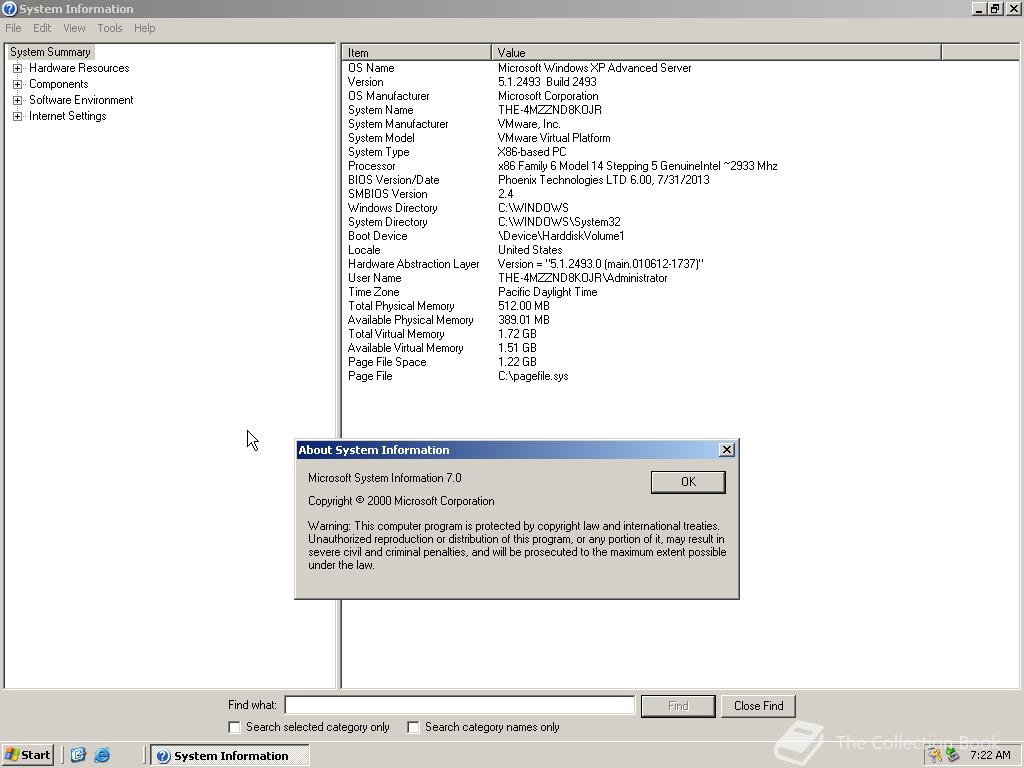Select Components label in tree

[59, 84]
